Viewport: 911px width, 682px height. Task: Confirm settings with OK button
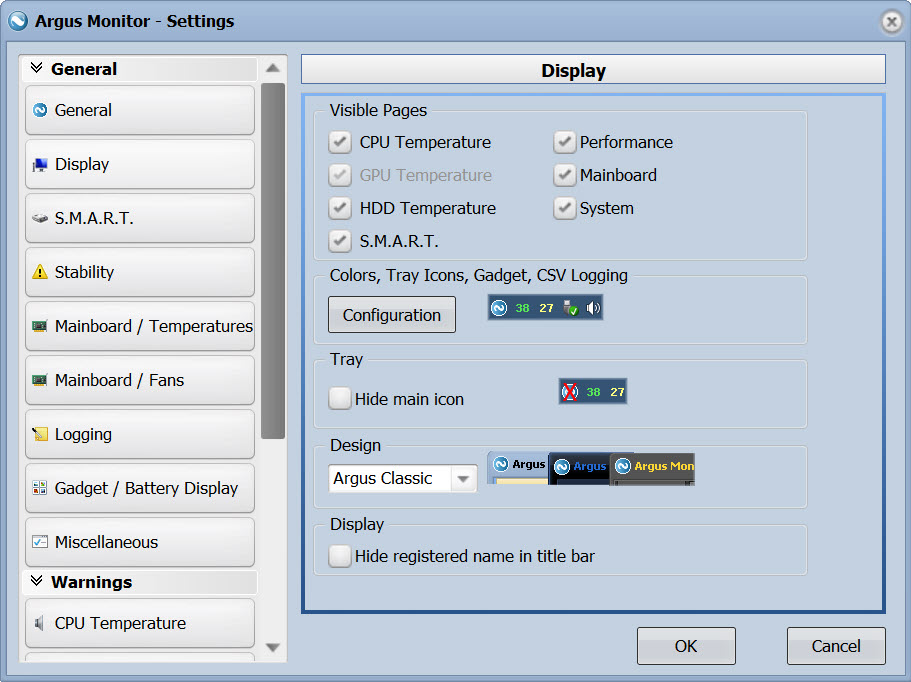(686, 646)
